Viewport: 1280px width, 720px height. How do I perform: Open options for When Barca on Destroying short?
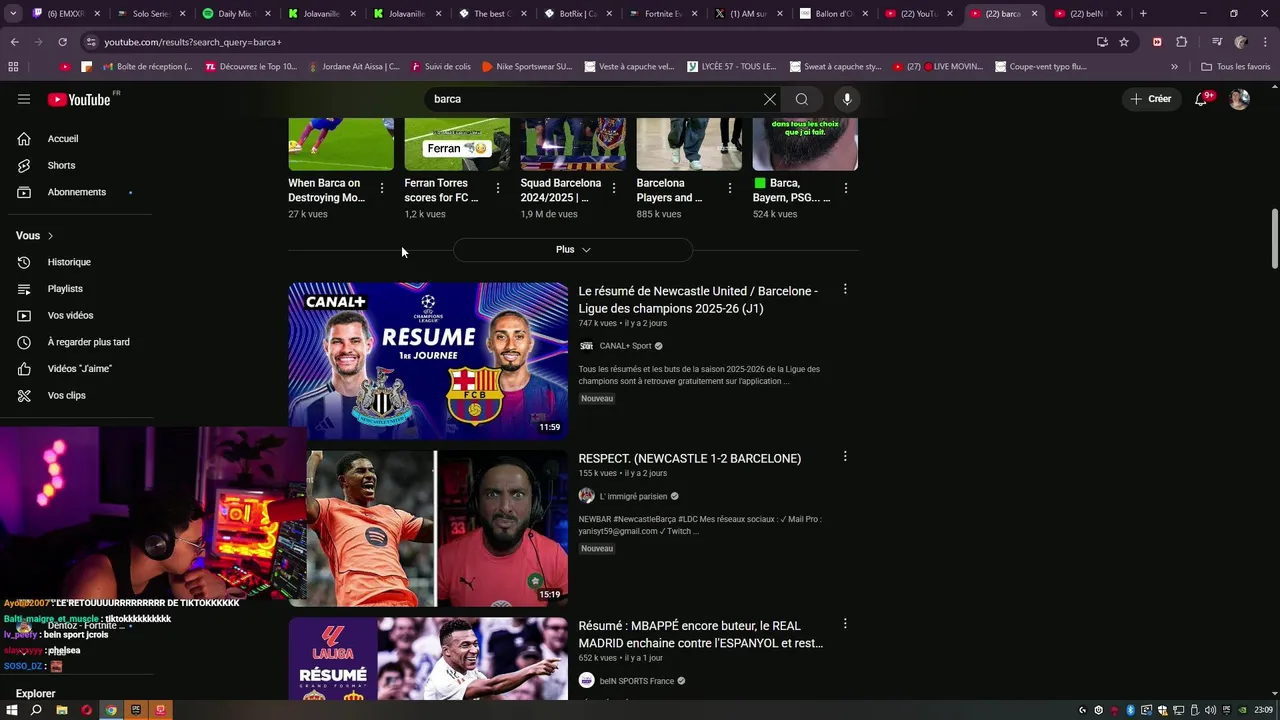click(x=381, y=188)
